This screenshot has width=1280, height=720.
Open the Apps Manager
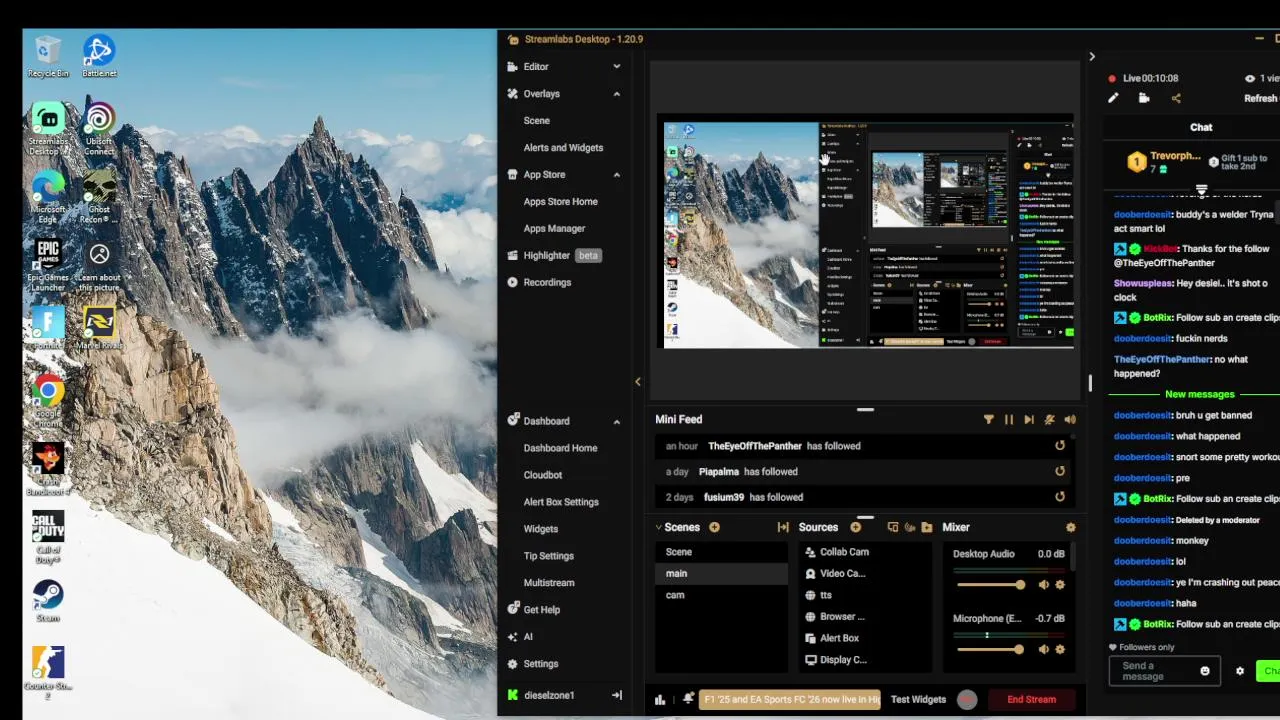[554, 229]
